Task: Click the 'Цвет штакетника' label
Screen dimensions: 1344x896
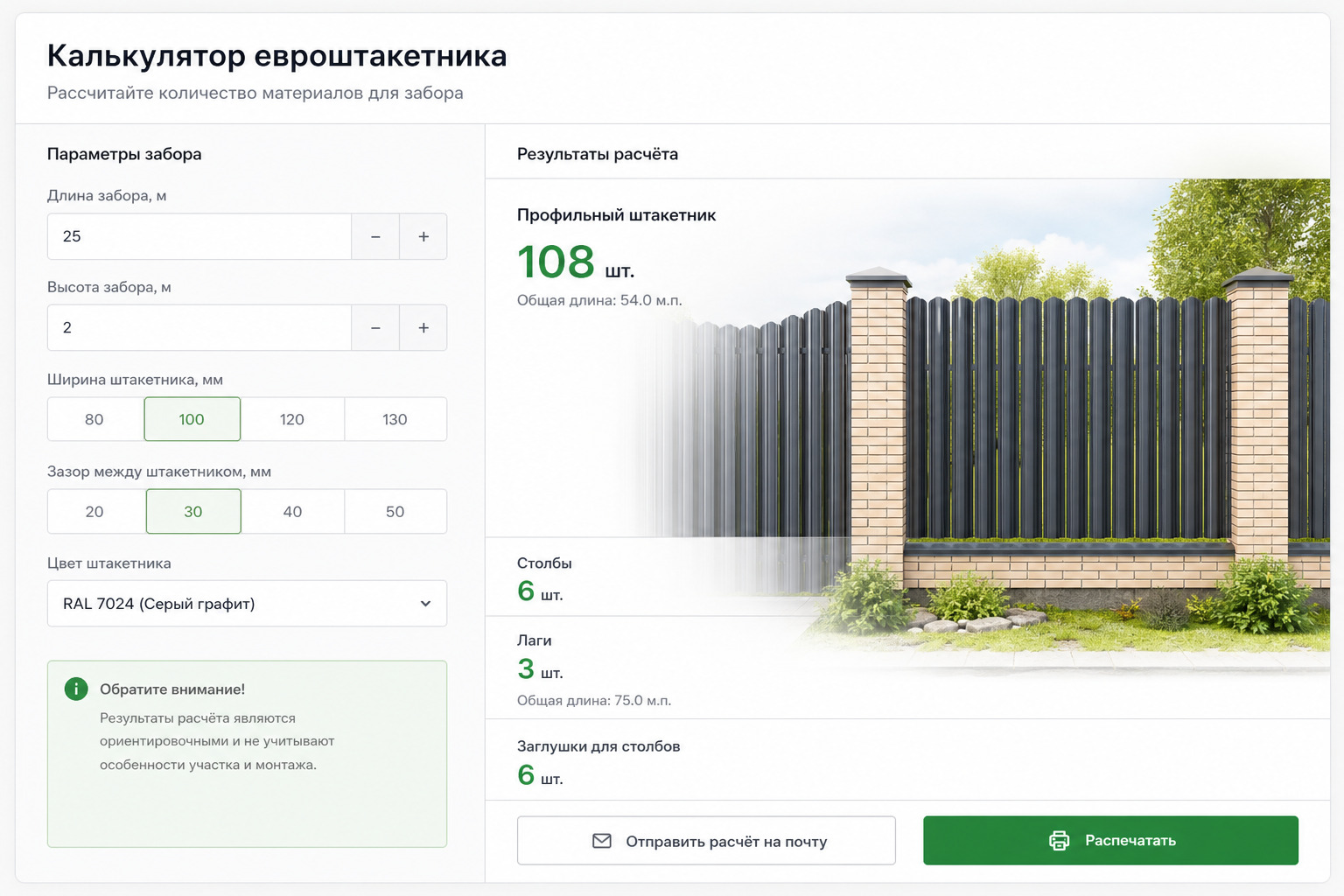Action: (109, 563)
